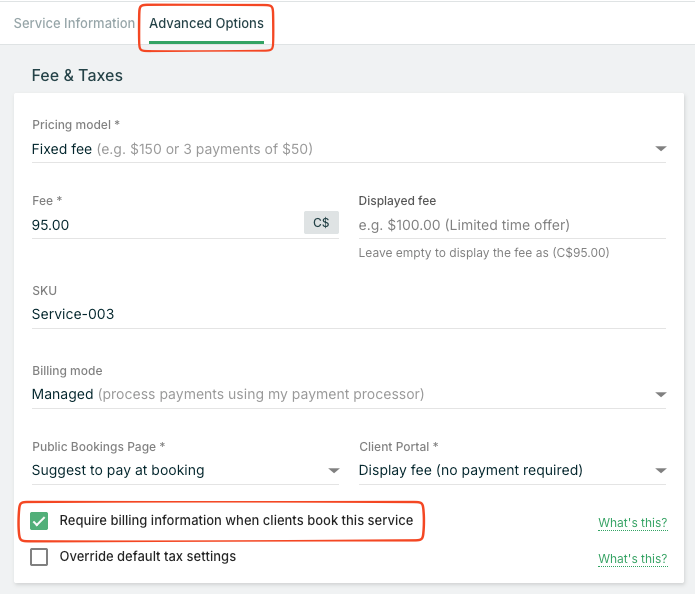Viewport: 695px width, 594px height.
Task: Click the Client Portal caret arrow
Action: point(660,471)
